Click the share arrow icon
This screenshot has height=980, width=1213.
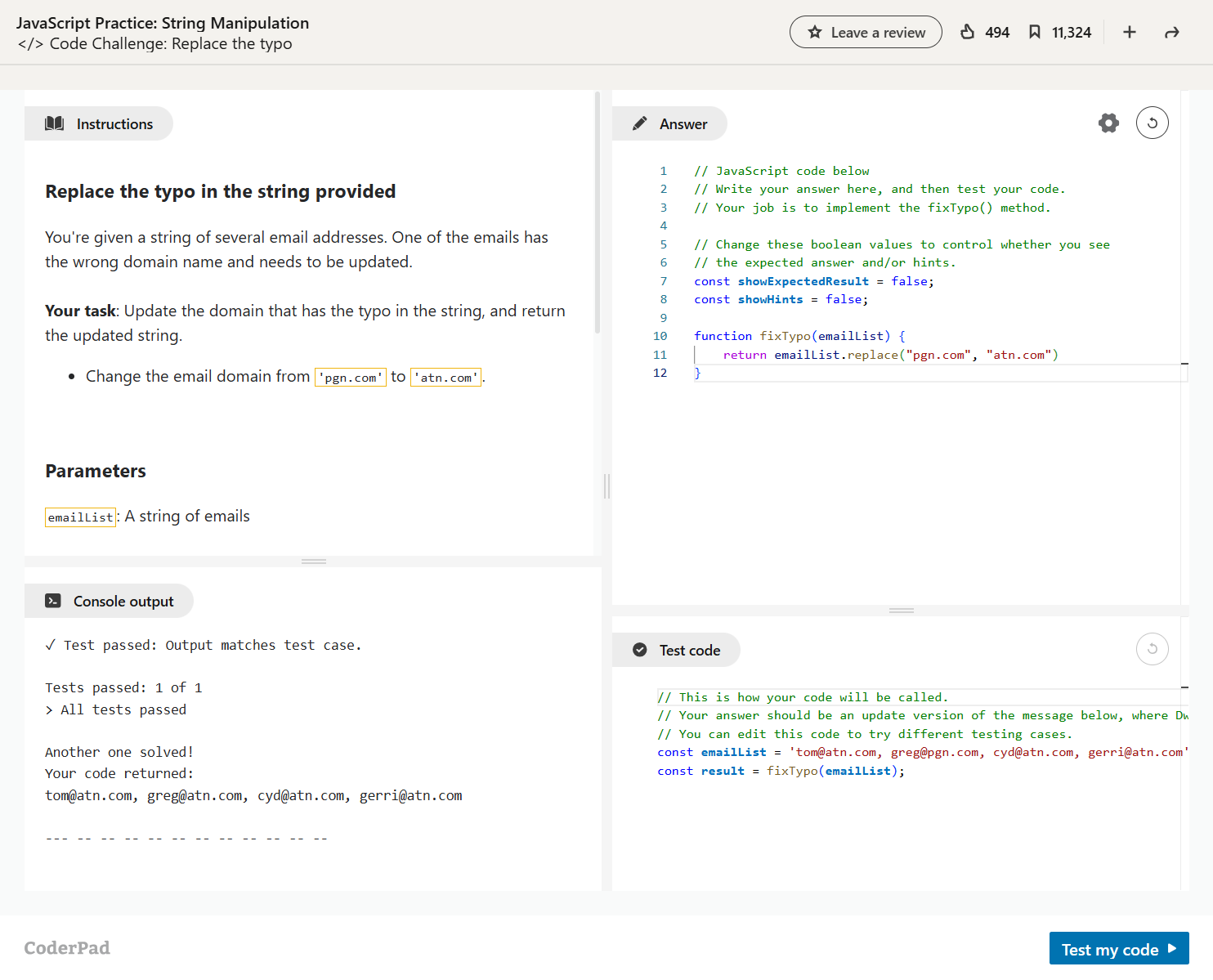(1171, 32)
